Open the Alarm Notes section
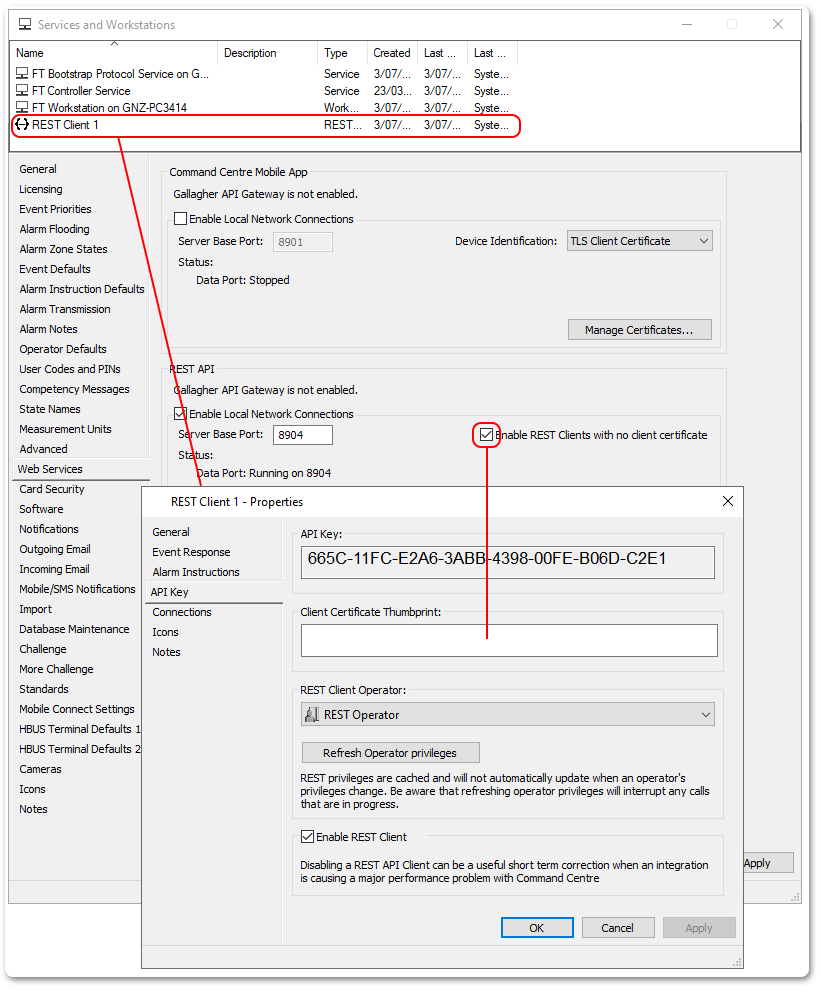Viewport: 821px width, 992px height. 48,330
